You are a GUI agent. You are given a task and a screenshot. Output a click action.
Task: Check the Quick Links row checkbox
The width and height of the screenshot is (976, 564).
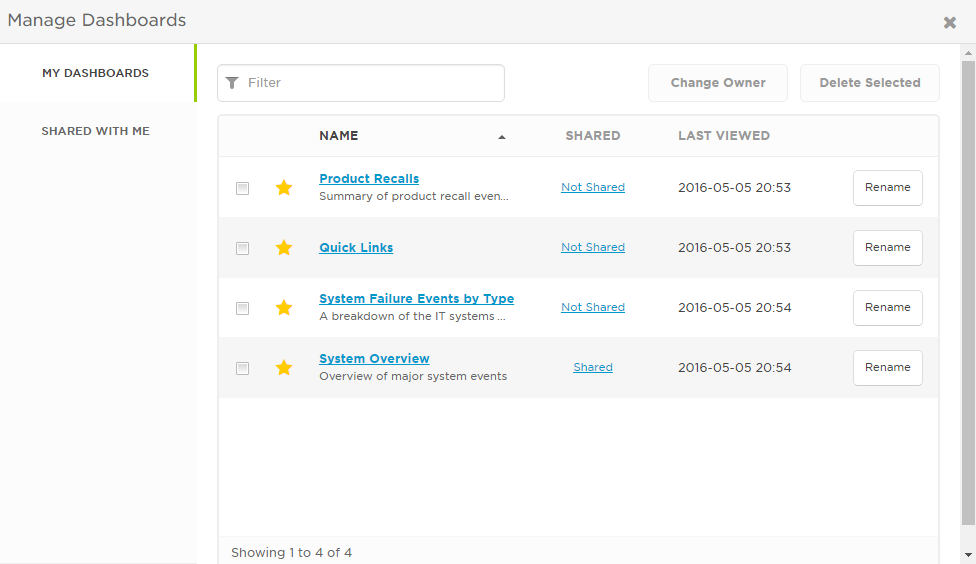point(242,248)
